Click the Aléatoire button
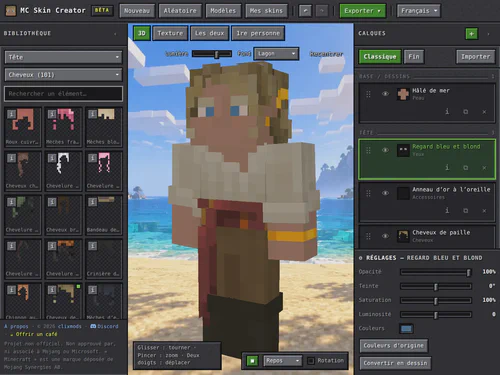The image size is (500, 375). tap(180, 11)
